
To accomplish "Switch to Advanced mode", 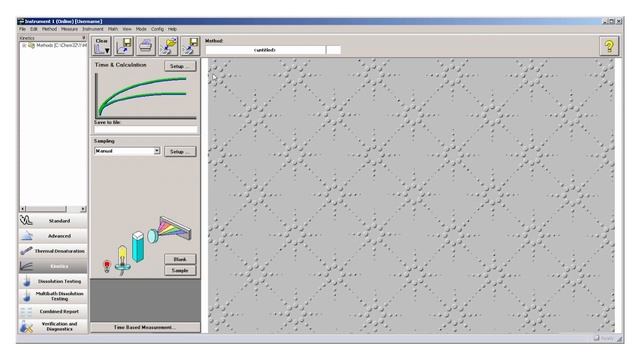I will pyautogui.click(x=53, y=236).
